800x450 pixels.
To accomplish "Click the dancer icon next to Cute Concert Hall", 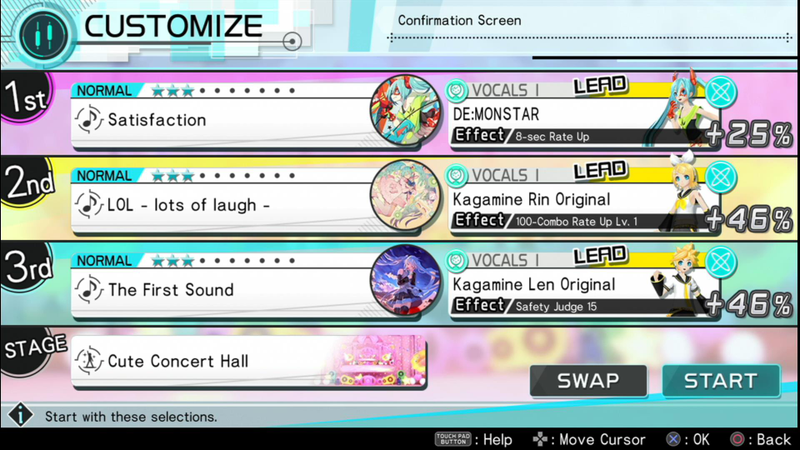I will [89, 361].
